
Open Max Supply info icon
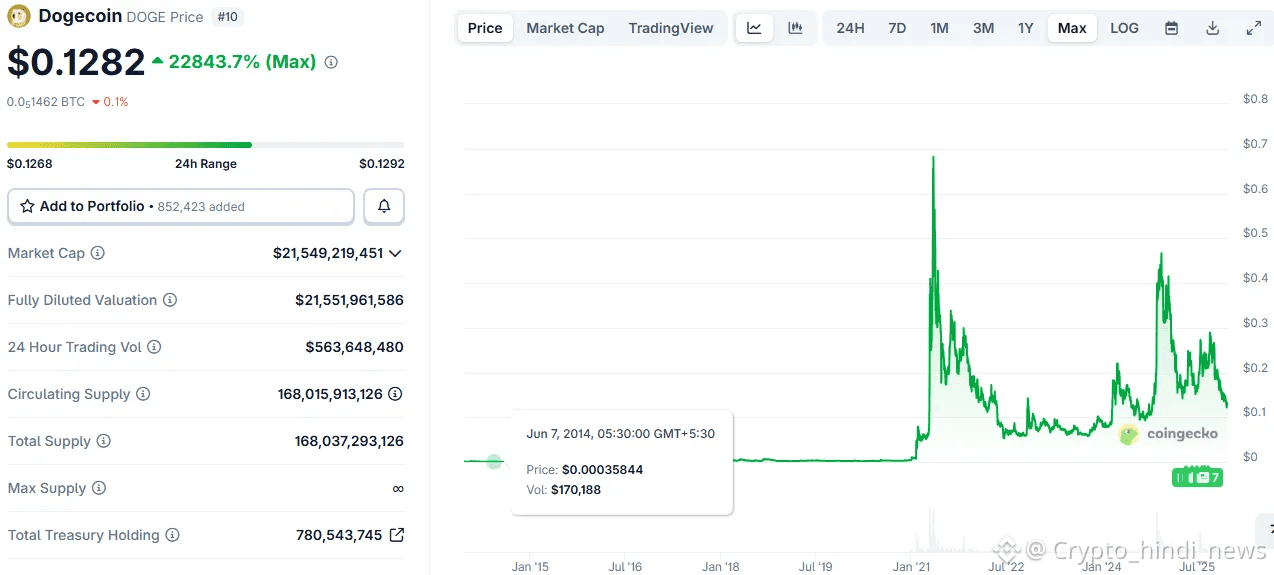click(98, 488)
